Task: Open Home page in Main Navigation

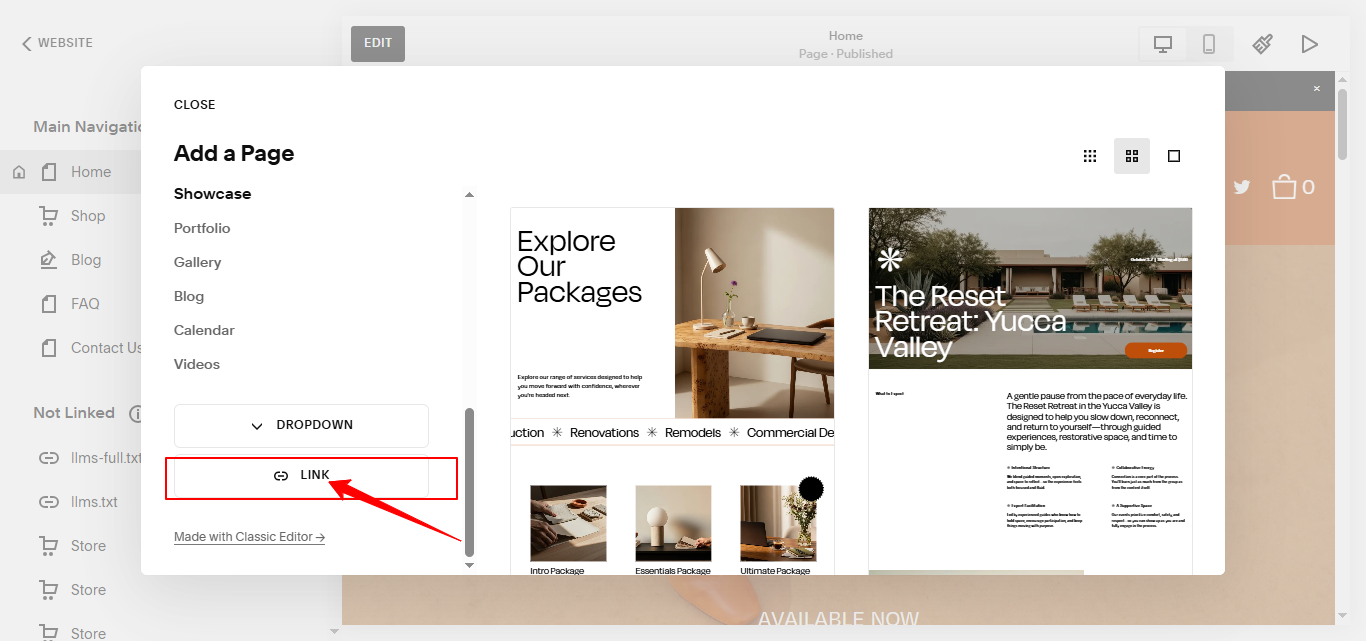Action: pyautogui.click(x=91, y=172)
